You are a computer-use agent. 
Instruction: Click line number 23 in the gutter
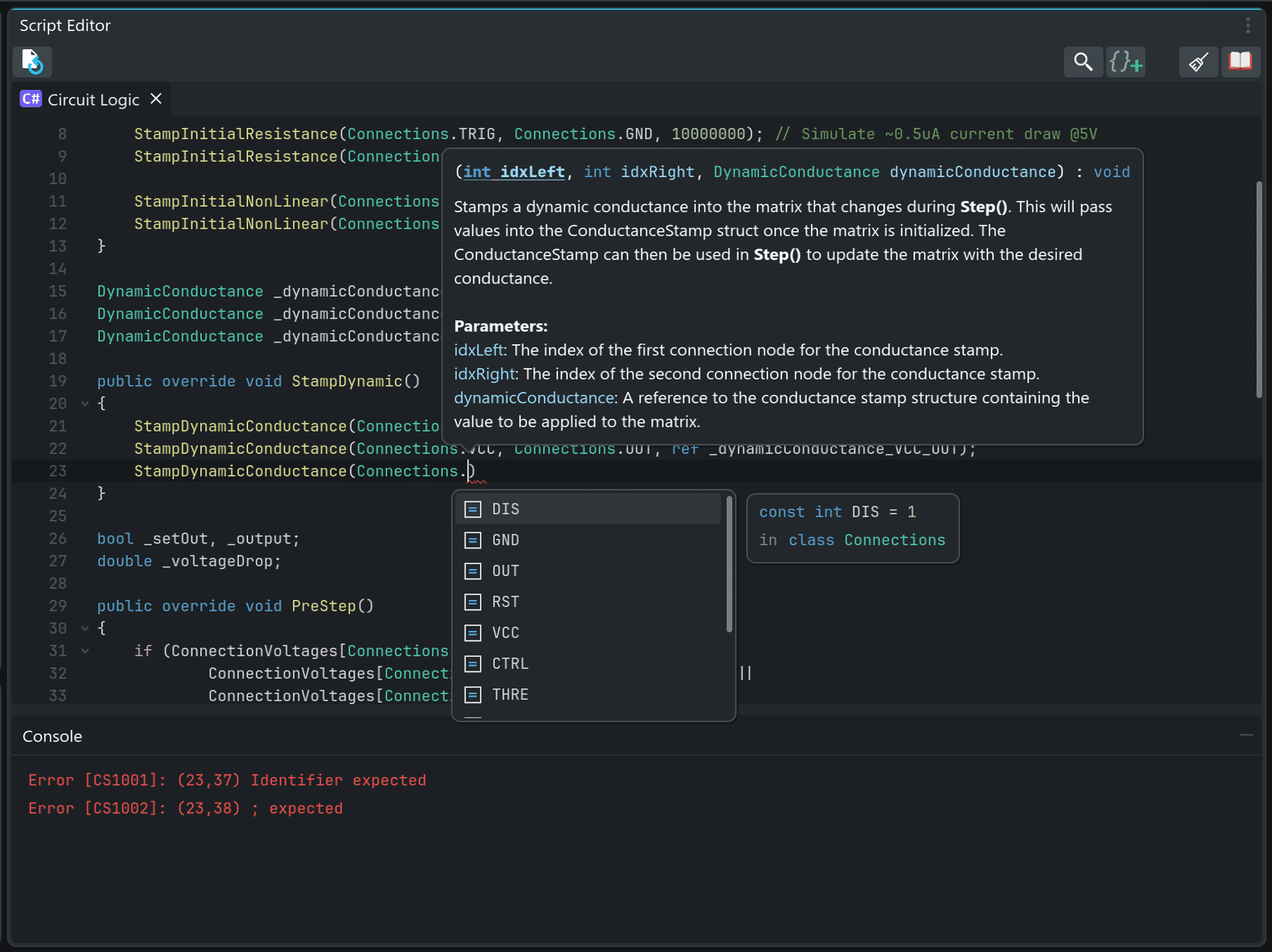tap(57, 471)
